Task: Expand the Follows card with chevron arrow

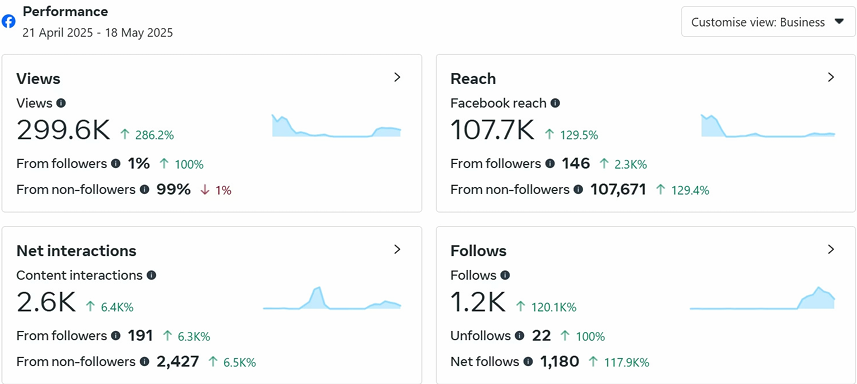Action: (831, 250)
